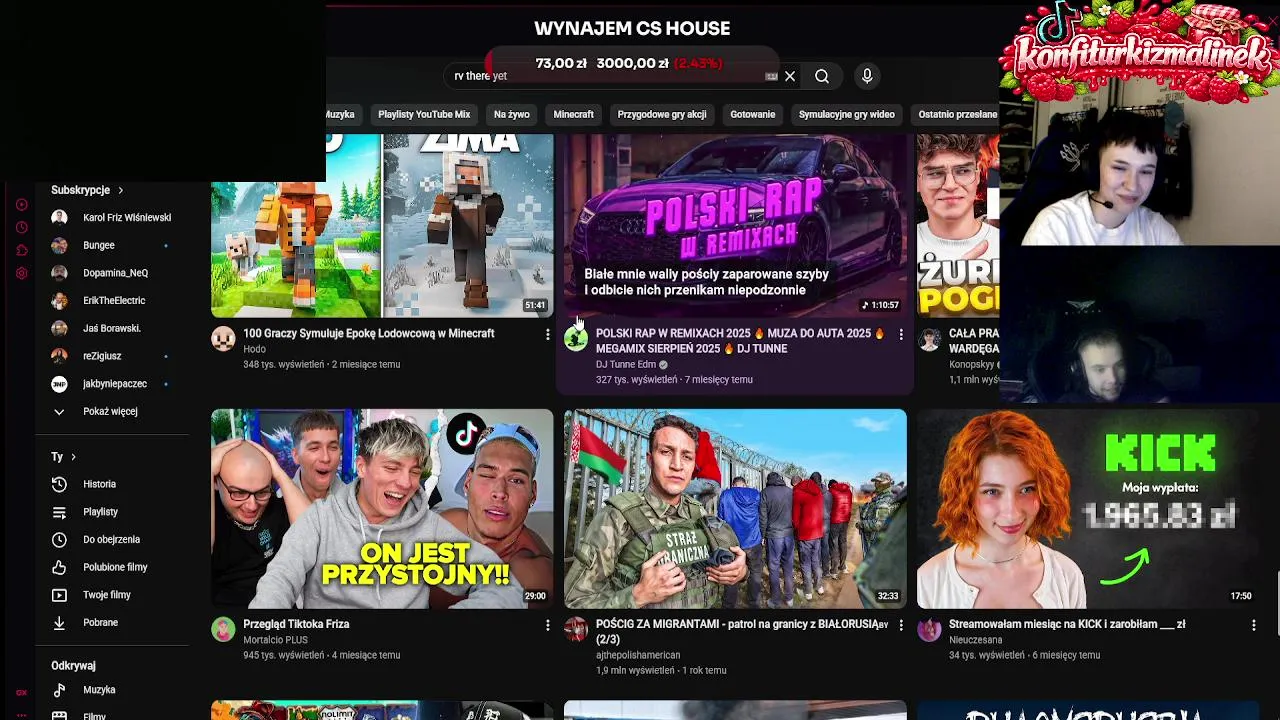
Task: Open options menu for Pościg za migrantami video
Action: pyautogui.click(x=901, y=625)
